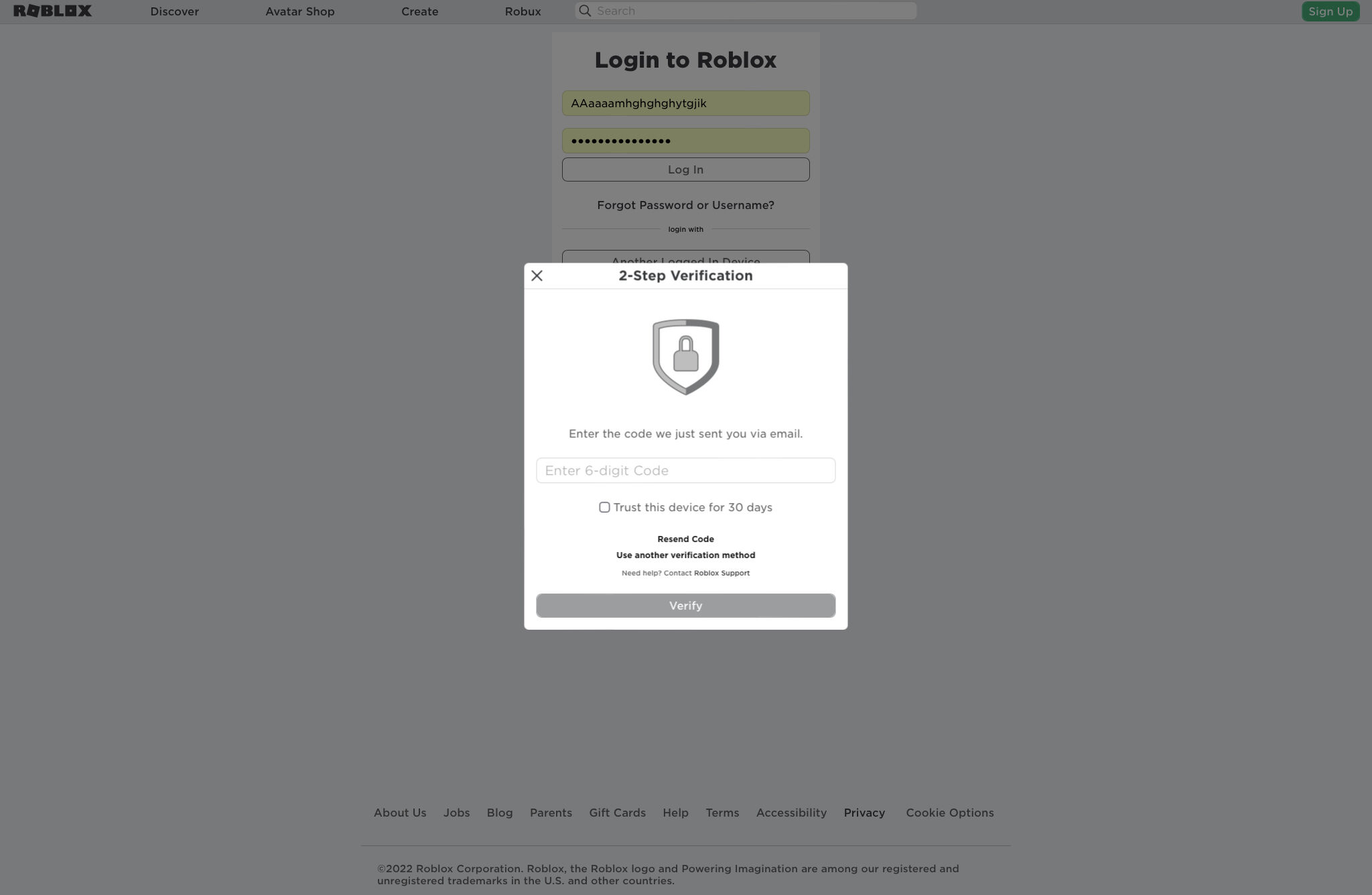Screen dimensions: 1372x895
Task: Open Forgot Password or Username dropdown
Action: click(685, 204)
